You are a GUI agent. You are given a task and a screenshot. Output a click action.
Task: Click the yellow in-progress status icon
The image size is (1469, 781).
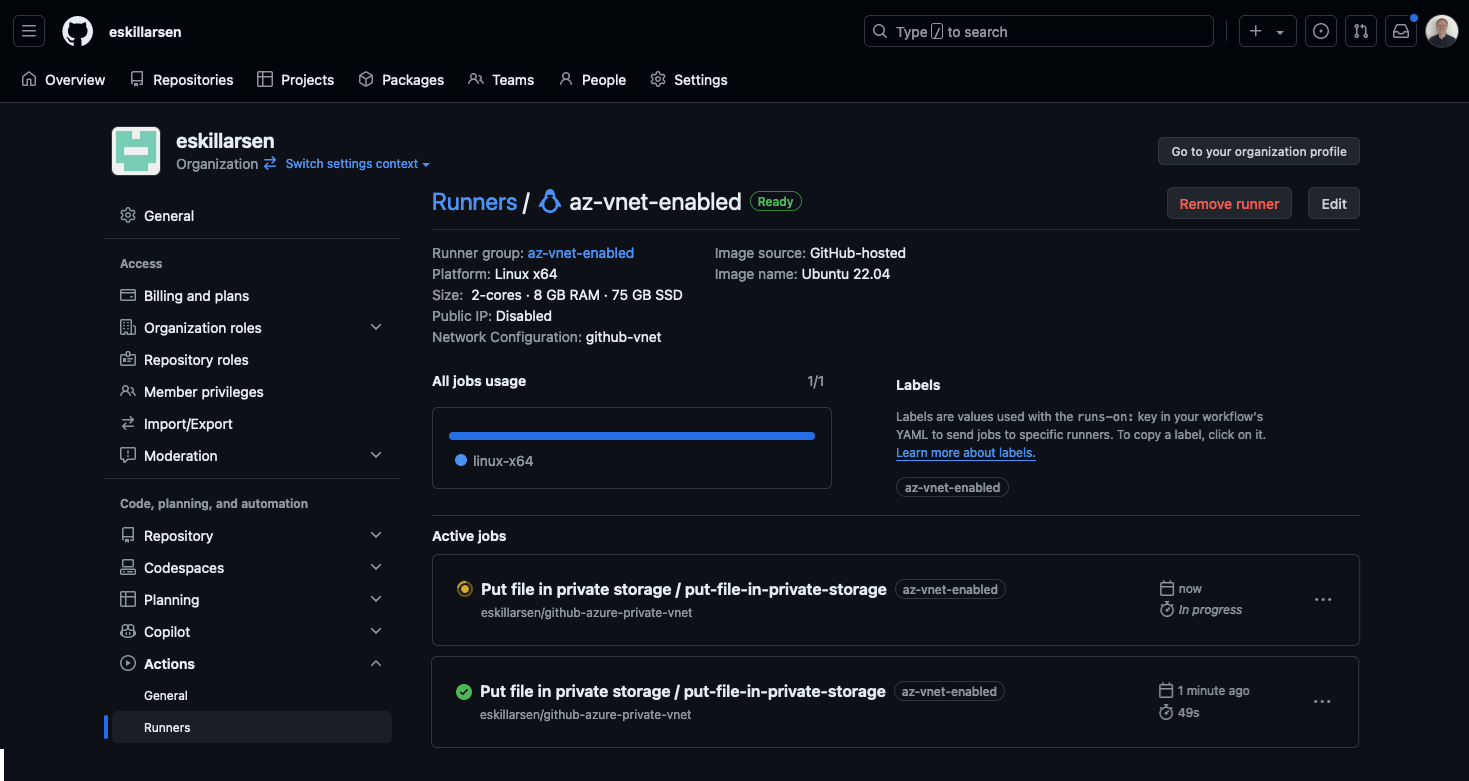click(464, 589)
